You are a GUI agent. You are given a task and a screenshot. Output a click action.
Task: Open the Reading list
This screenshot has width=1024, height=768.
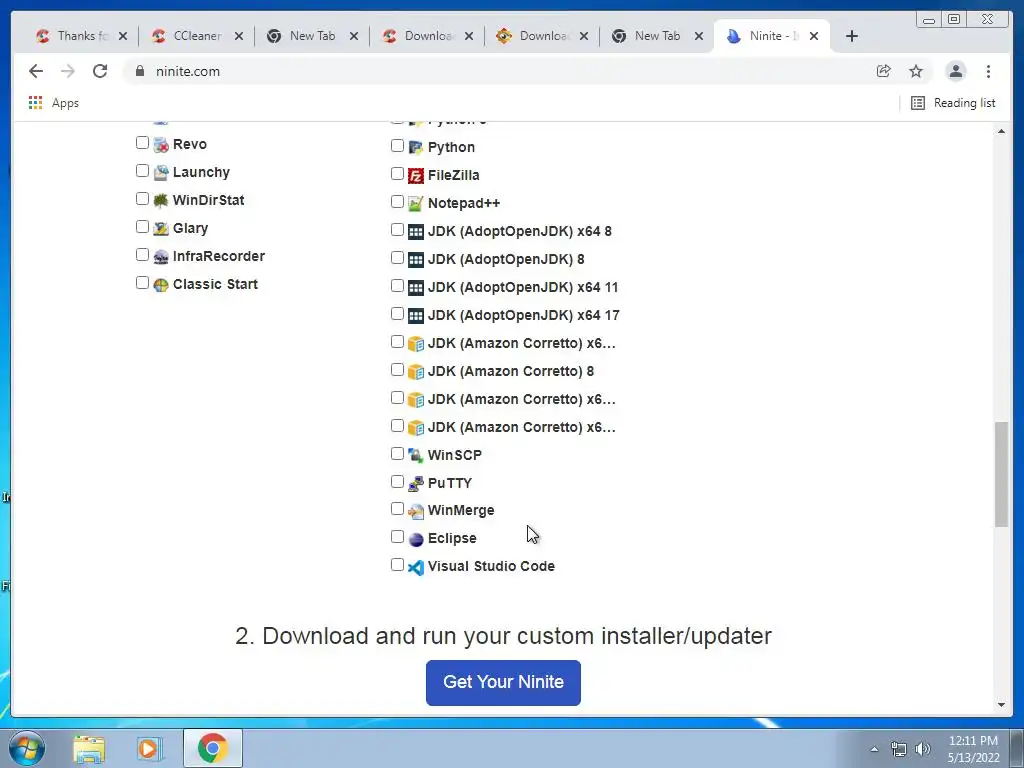pos(953,103)
